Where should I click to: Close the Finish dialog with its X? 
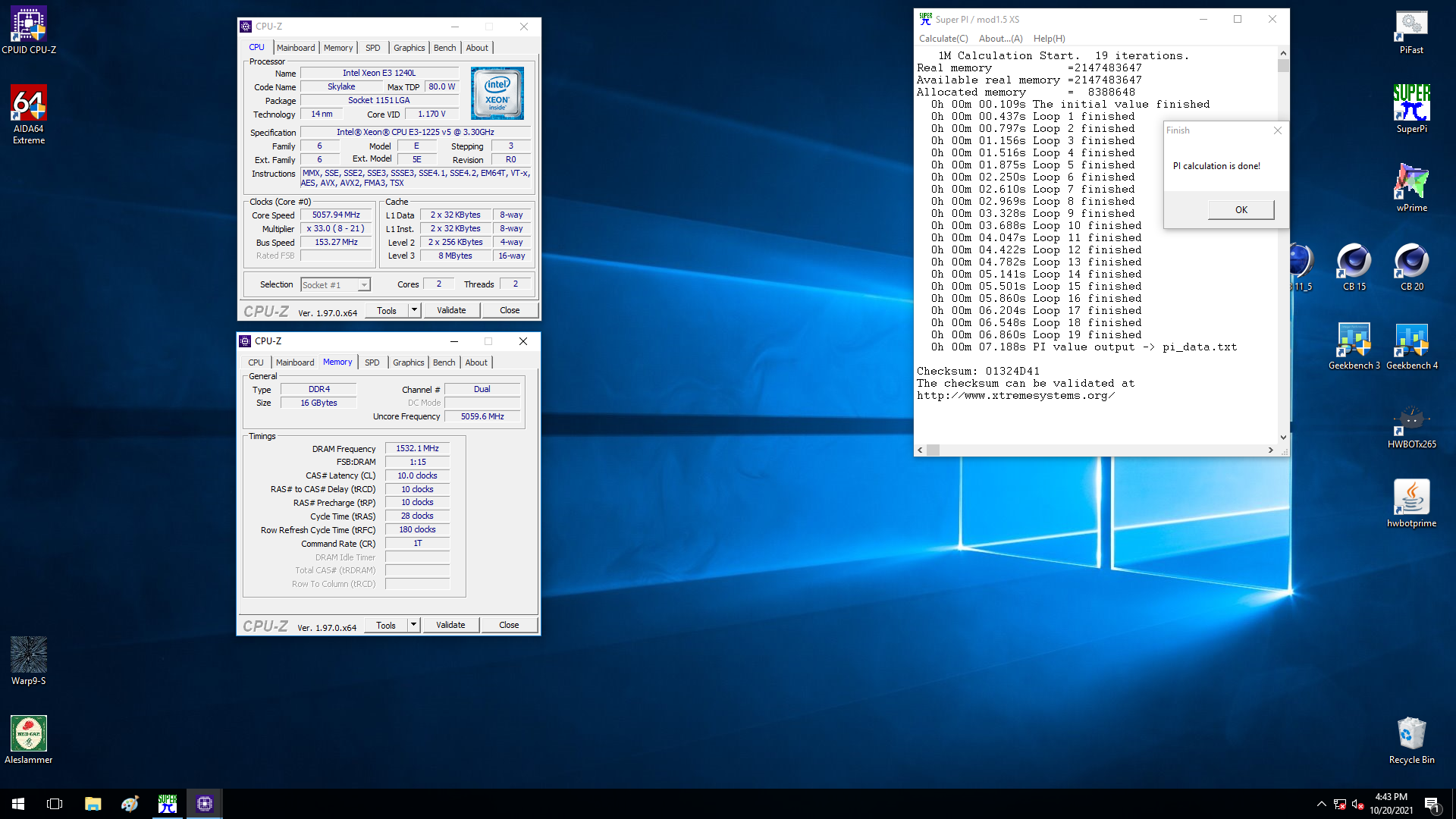coord(1277,130)
